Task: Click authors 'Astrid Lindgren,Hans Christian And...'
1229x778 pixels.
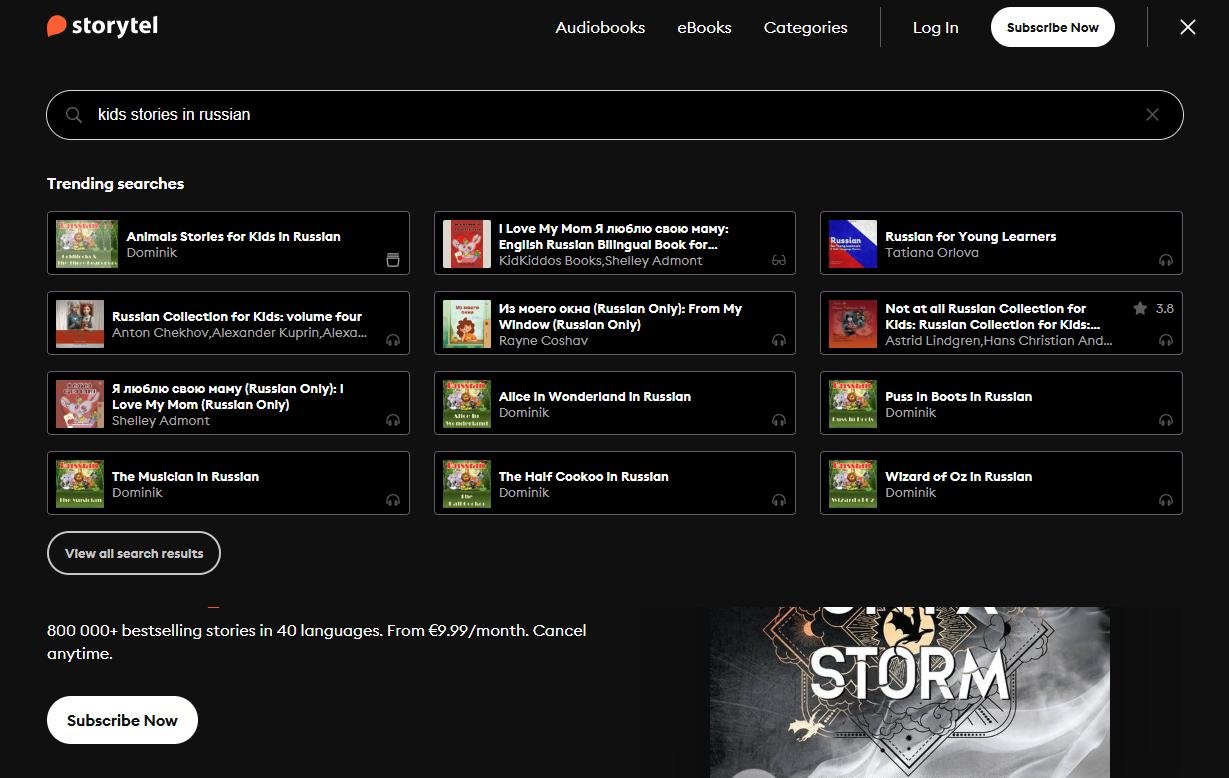Action: (x=999, y=341)
